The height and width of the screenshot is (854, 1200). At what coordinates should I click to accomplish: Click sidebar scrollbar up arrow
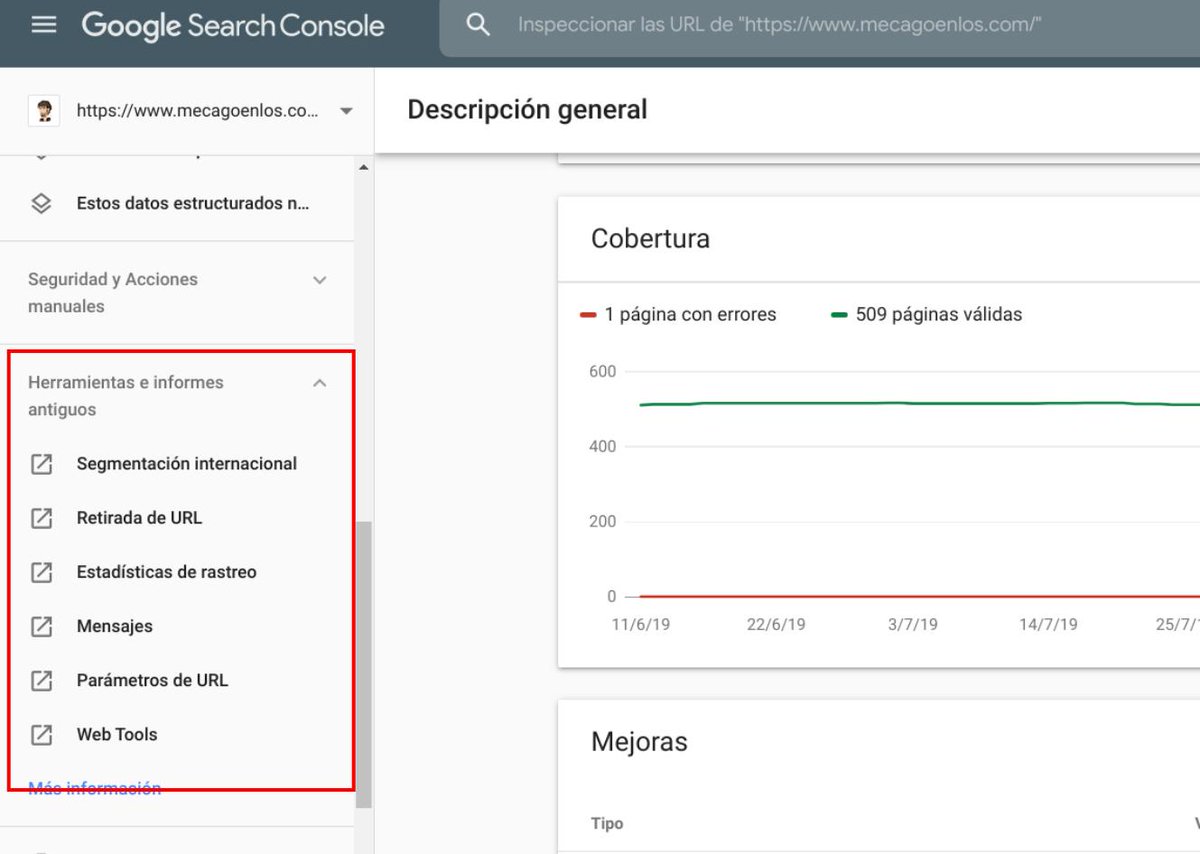(x=364, y=167)
